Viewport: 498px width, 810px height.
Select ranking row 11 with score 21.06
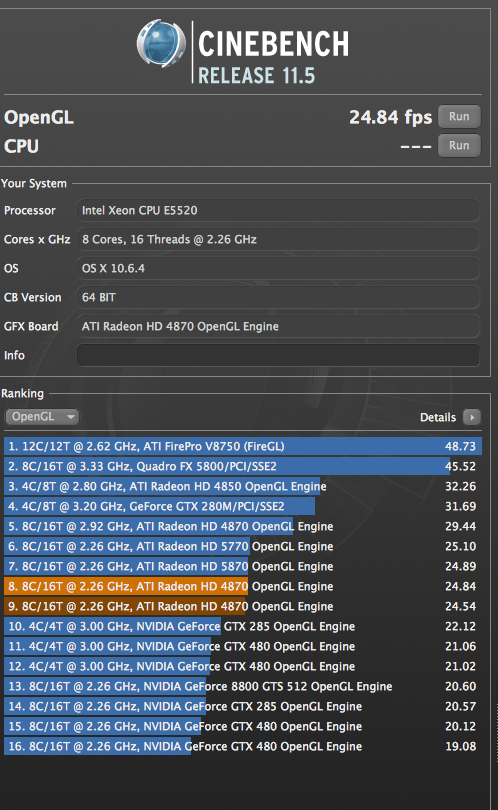243,646
